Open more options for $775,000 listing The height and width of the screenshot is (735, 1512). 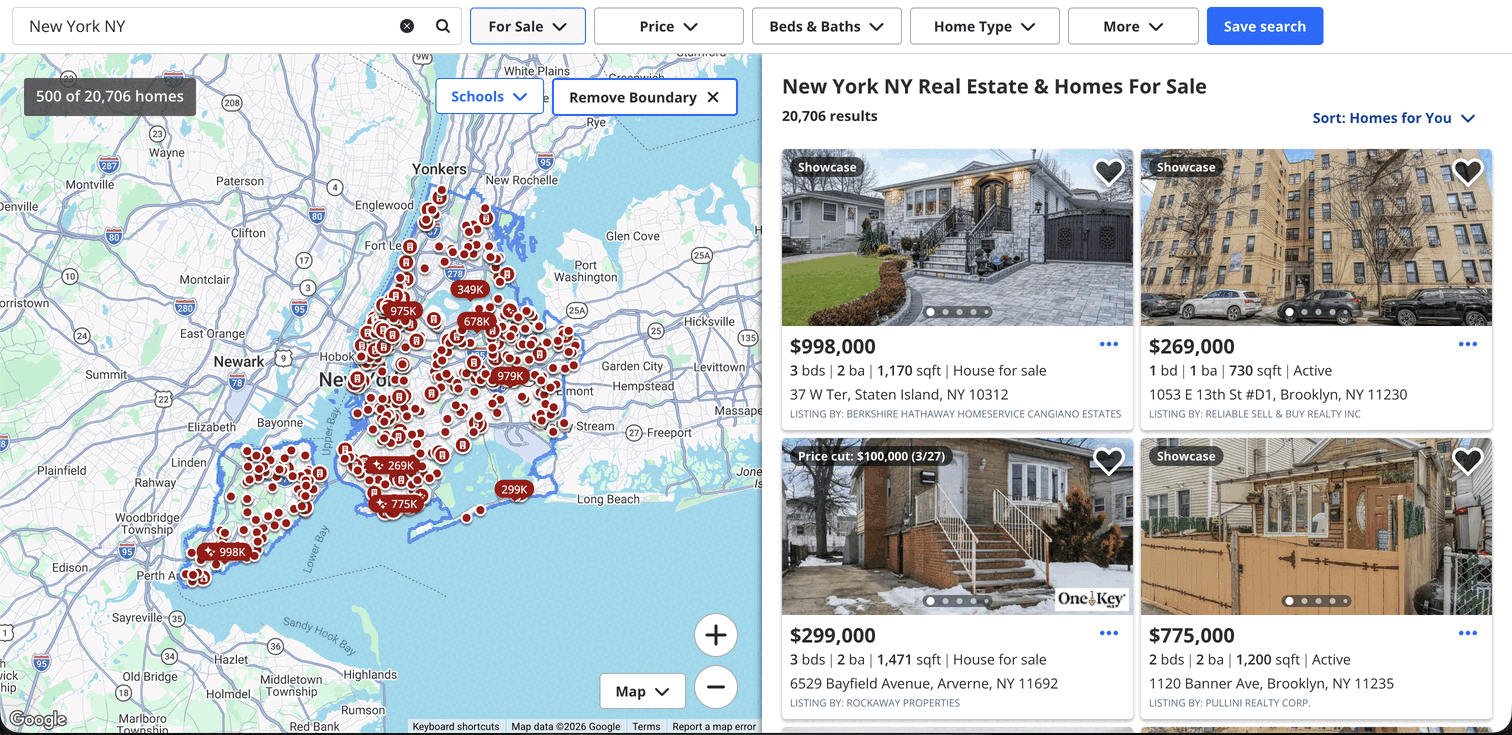1467,634
